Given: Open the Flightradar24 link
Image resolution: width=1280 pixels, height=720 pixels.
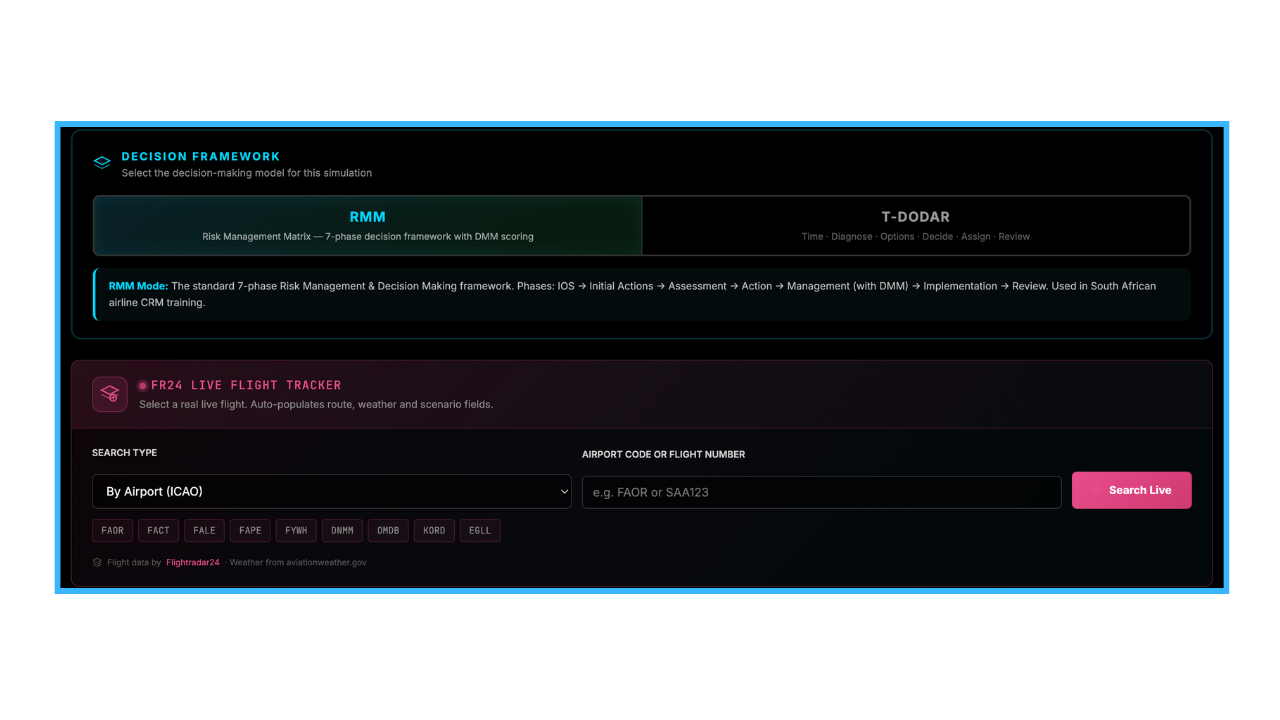Looking at the screenshot, I should coord(192,562).
